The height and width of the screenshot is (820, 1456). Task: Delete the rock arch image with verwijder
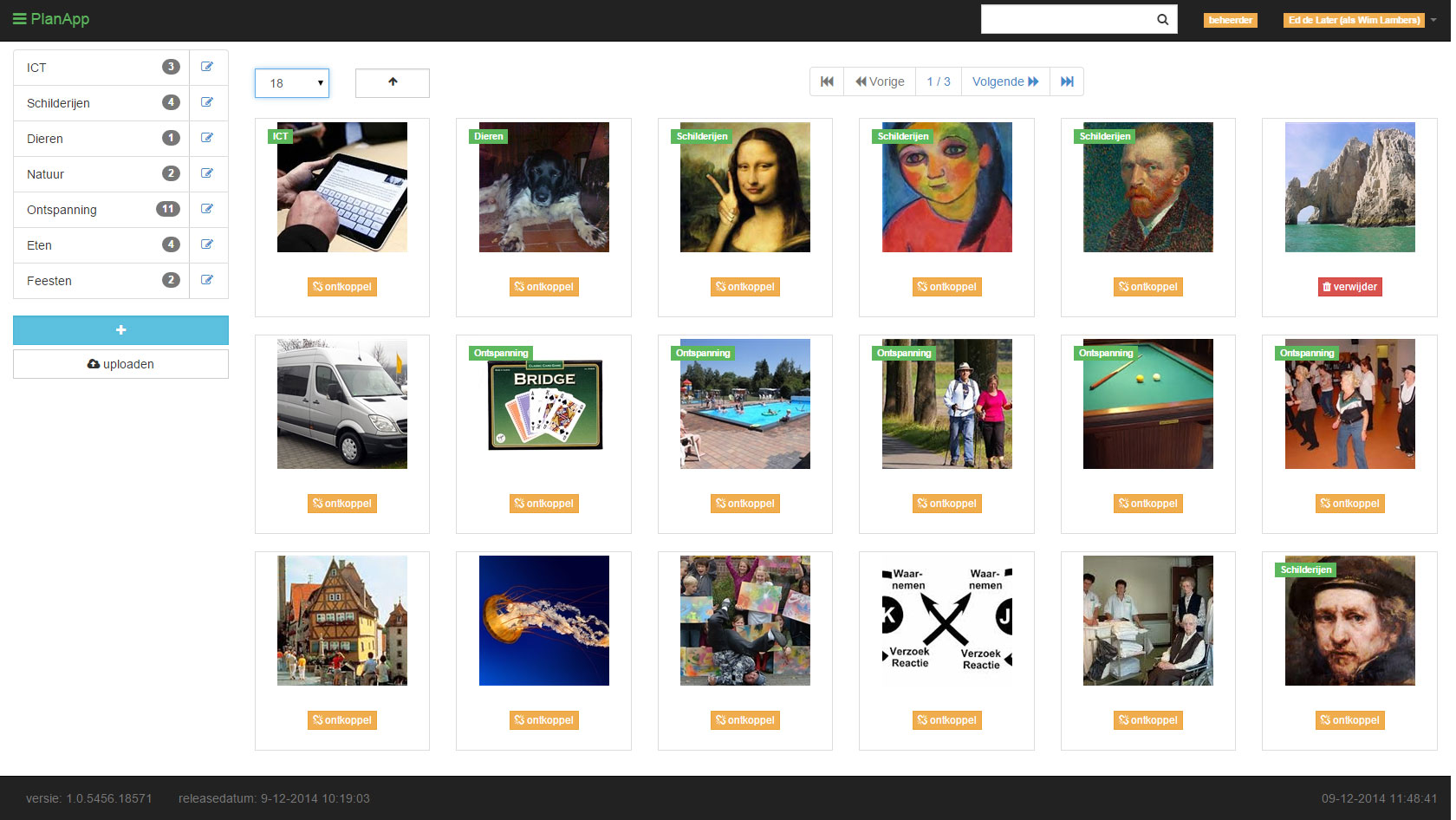[1349, 287]
